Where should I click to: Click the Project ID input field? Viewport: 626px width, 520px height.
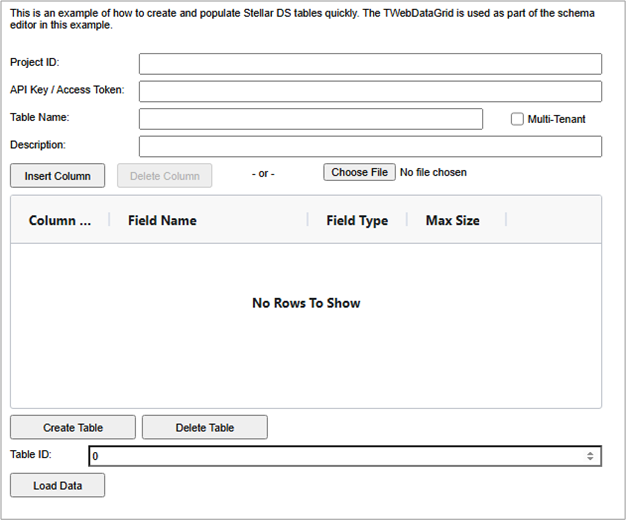pos(370,64)
